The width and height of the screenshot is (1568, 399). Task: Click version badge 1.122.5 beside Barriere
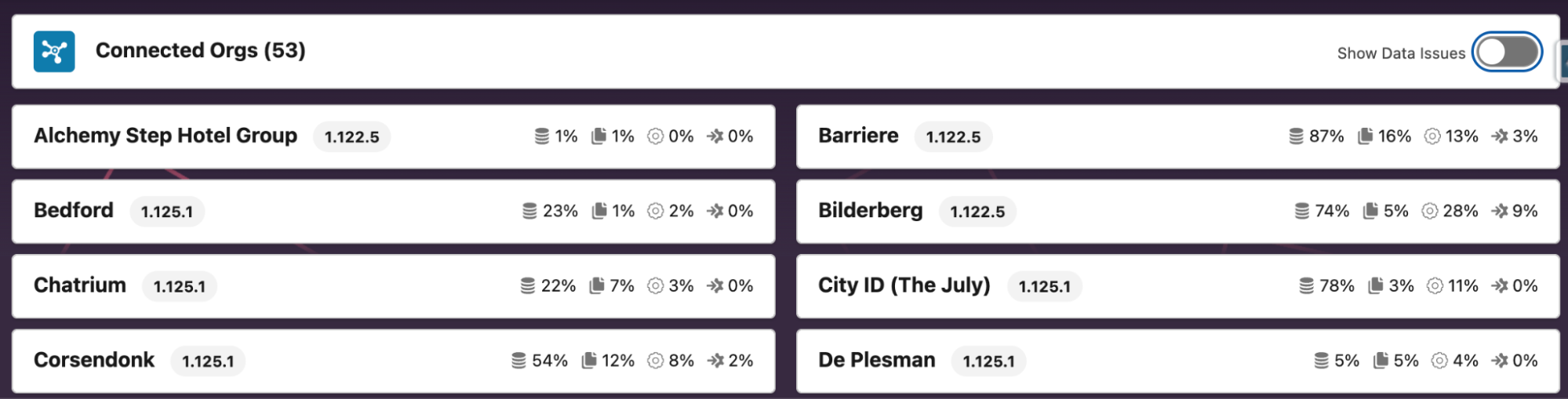click(953, 137)
